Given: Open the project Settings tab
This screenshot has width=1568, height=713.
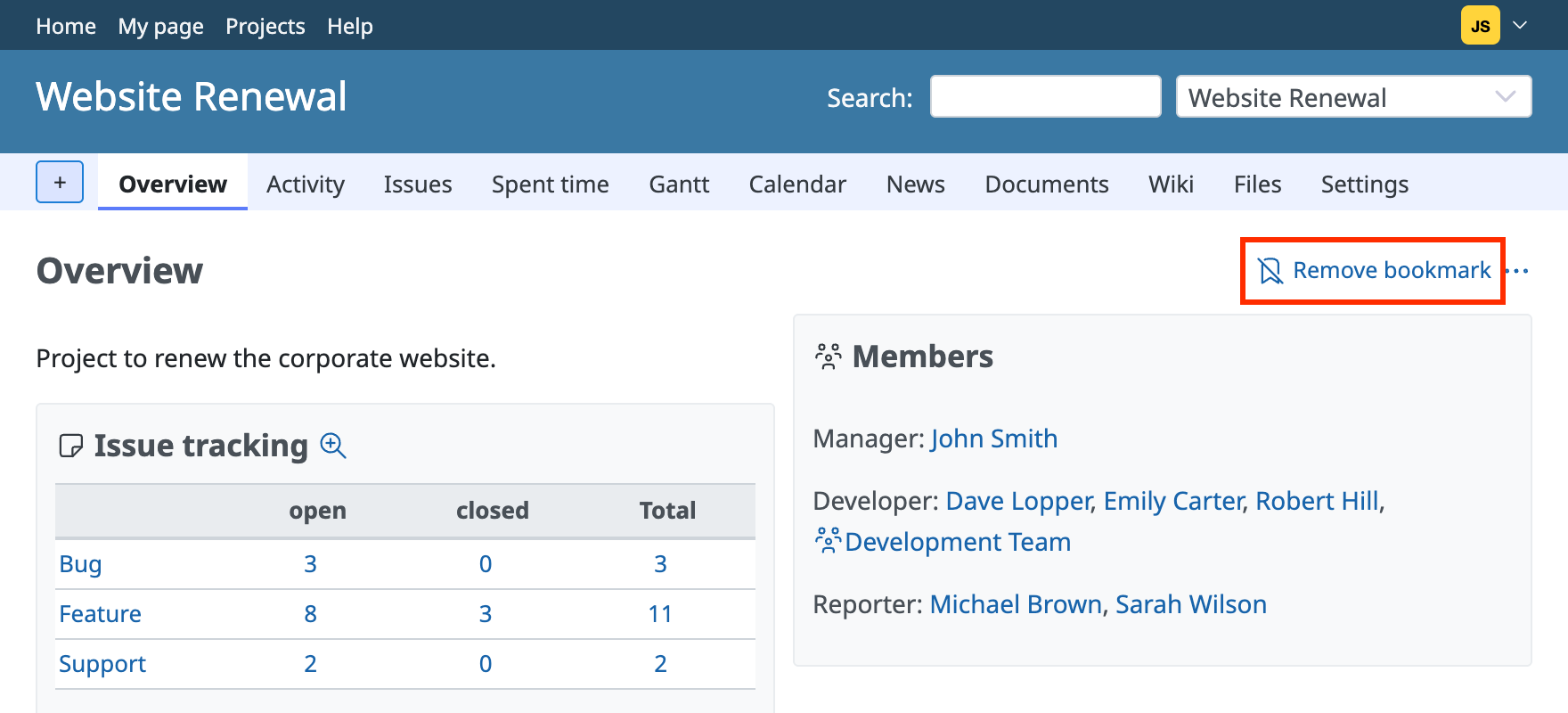Looking at the screenshot, I should (1365, 184).
